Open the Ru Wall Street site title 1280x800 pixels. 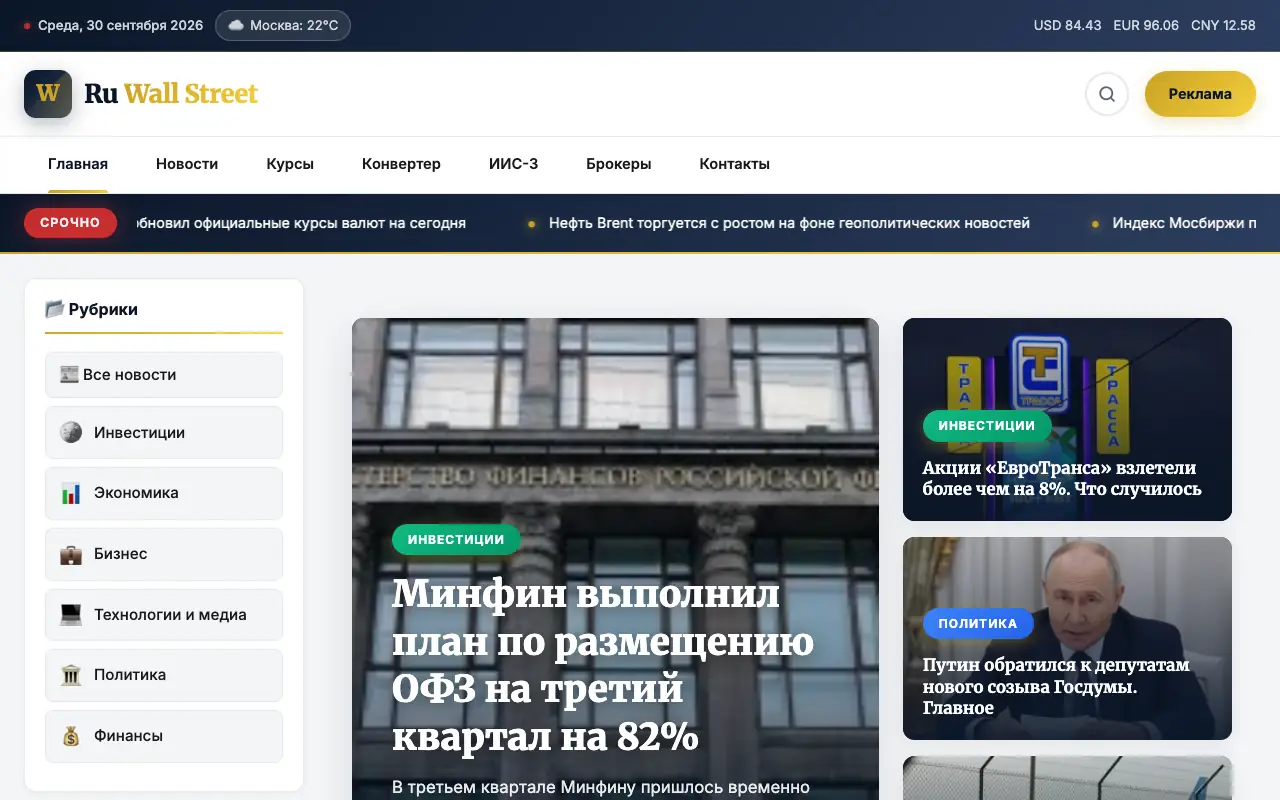[x=171, y=94]
